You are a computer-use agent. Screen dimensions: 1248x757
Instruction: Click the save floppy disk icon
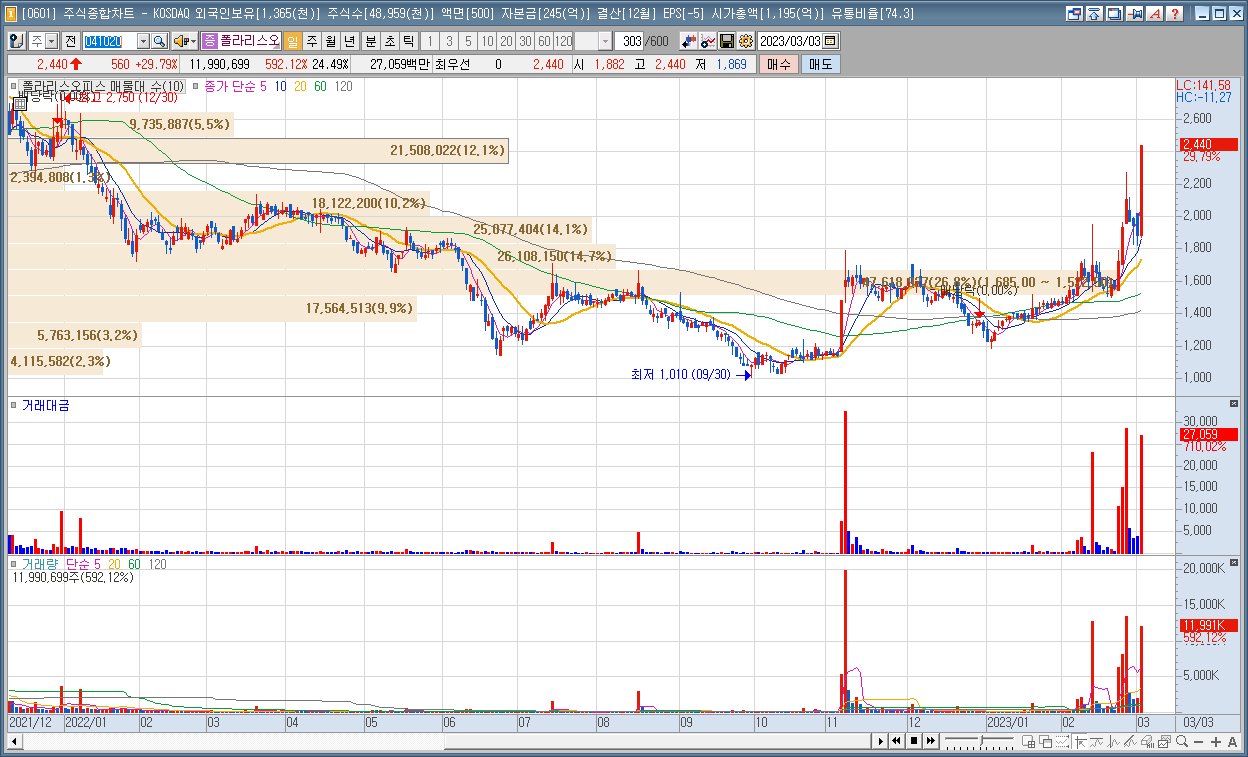[727, 41]
